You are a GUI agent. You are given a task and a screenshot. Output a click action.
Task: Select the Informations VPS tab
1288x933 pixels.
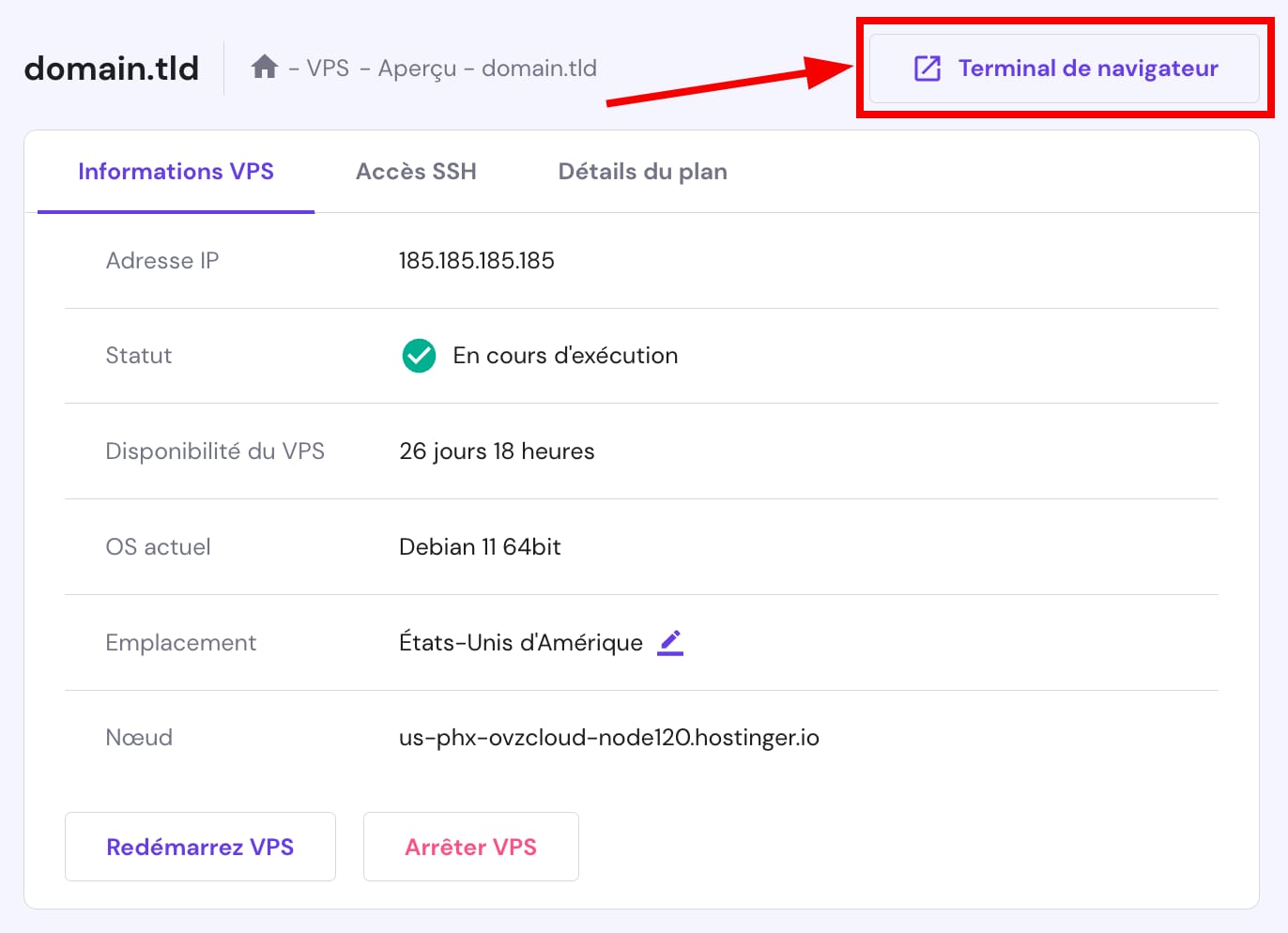[x=176, y=171]
